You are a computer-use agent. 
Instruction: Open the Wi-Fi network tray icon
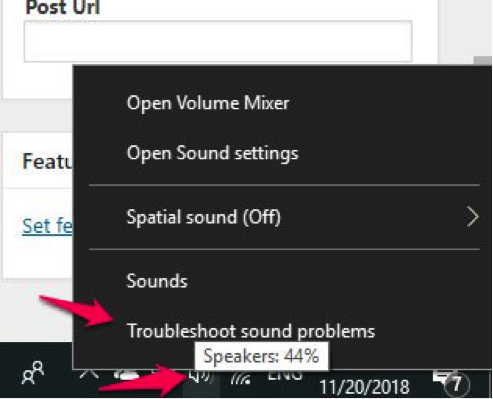pos(241,378)
